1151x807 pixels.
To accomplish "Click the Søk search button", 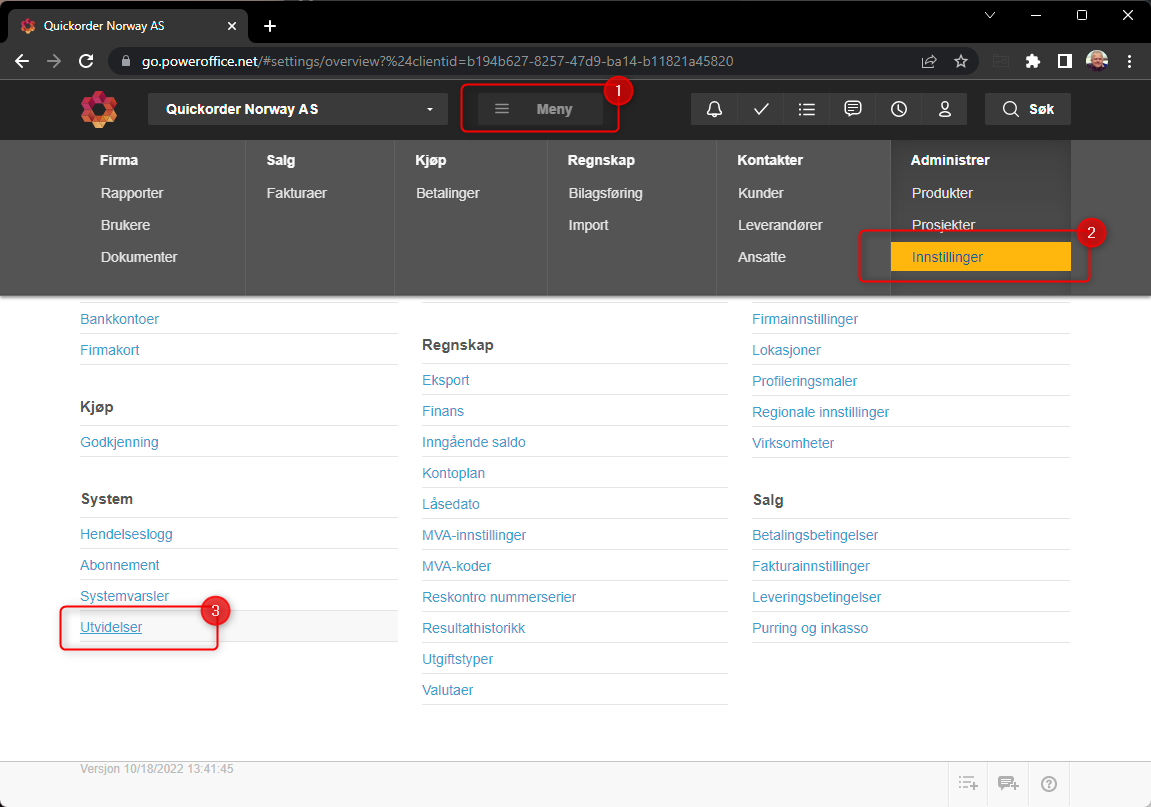I will [x=1028, y=109].
